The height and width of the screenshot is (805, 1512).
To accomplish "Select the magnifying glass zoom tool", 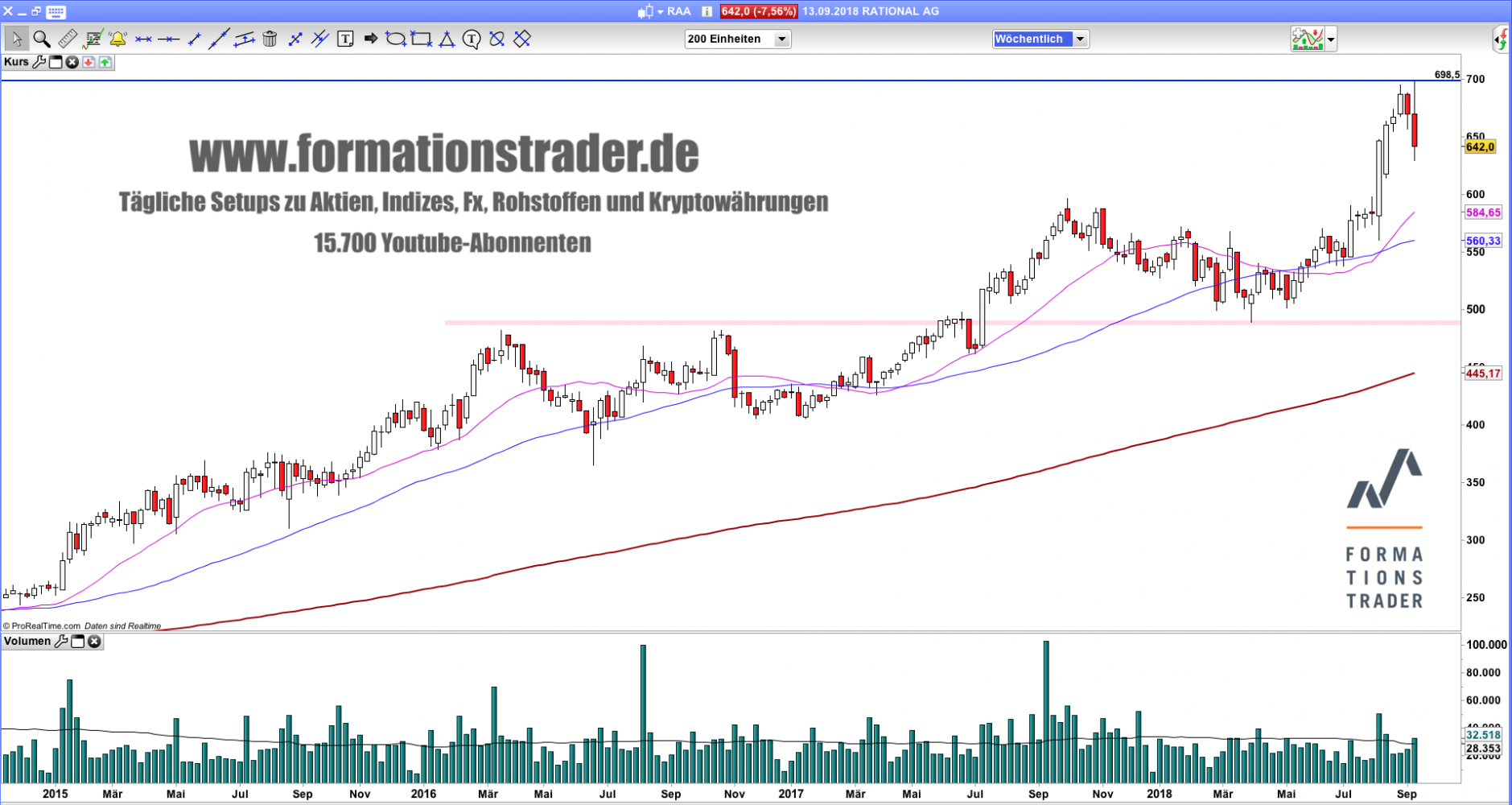I will click(42, 39).
